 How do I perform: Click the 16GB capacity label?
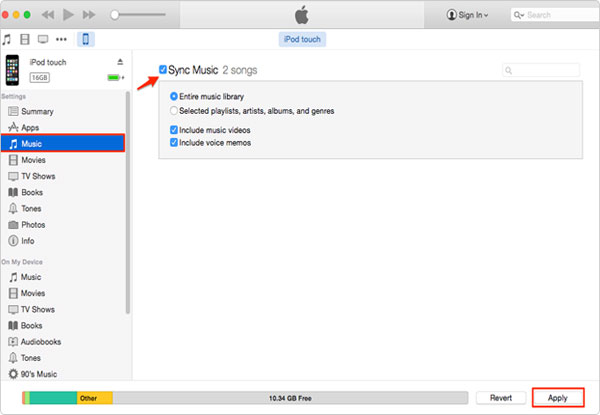pos(39,78)
